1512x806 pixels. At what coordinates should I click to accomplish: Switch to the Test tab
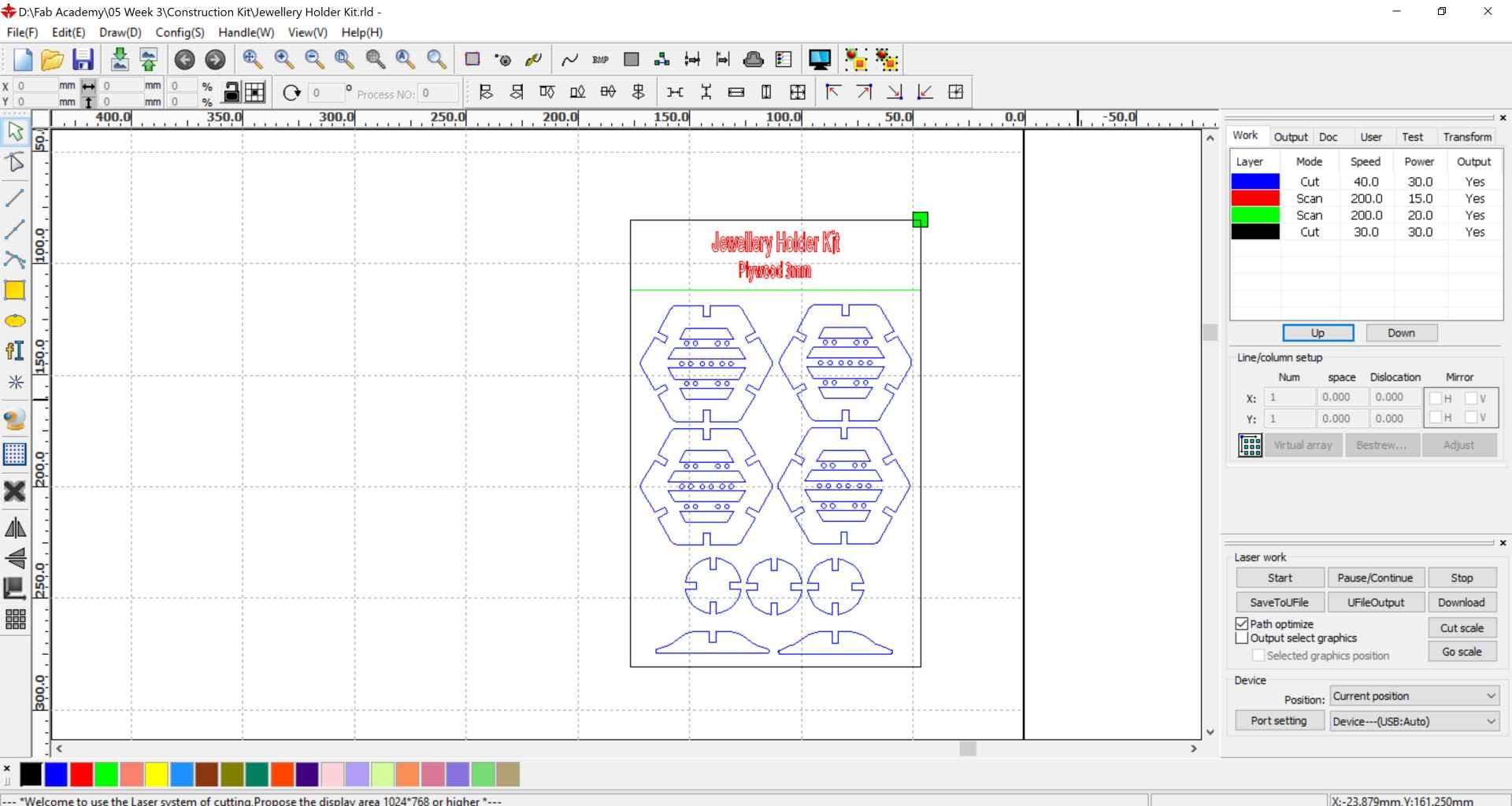pos(1412,137)
